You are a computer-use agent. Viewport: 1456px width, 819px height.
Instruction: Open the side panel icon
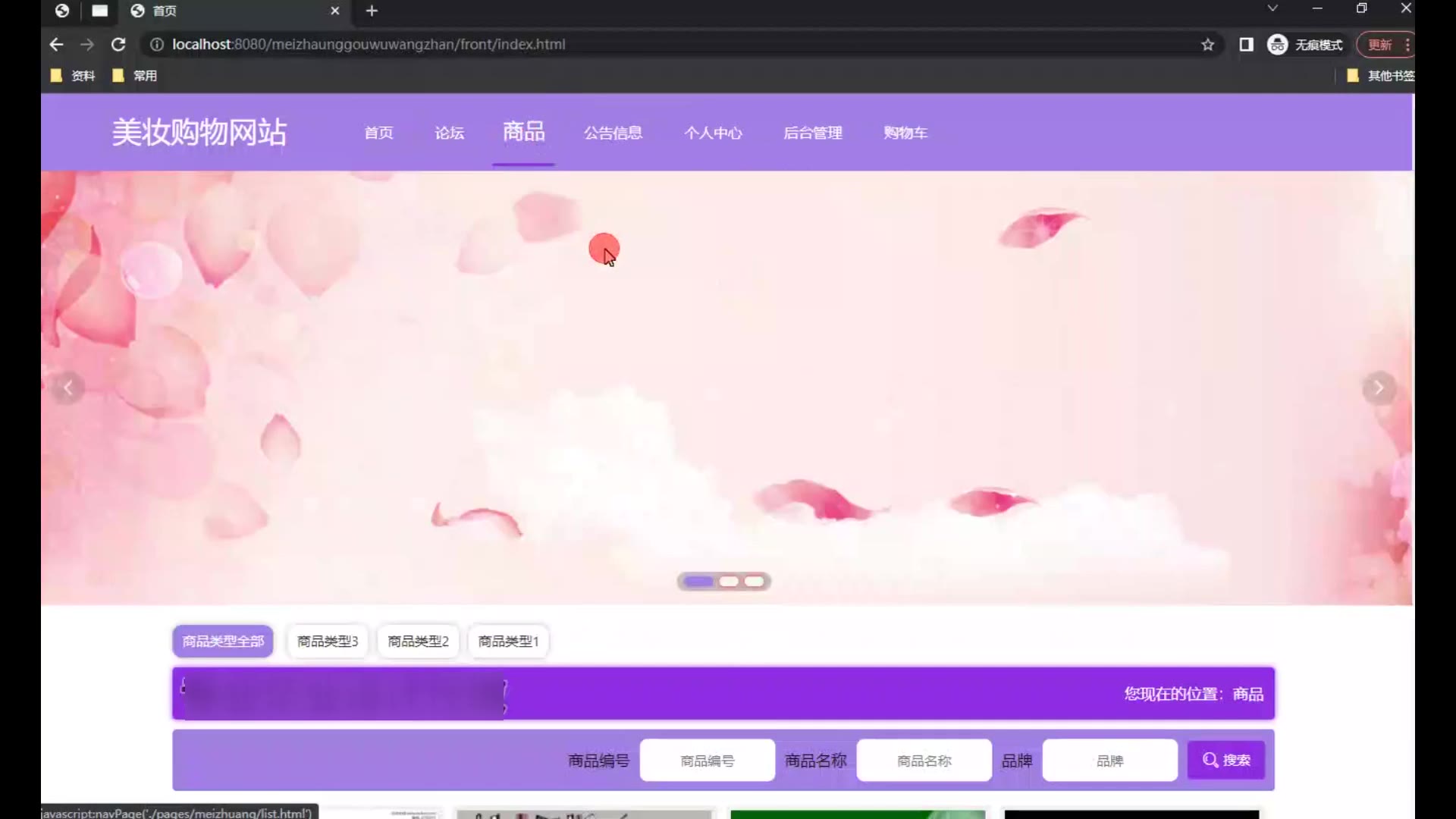[1246, 45]
